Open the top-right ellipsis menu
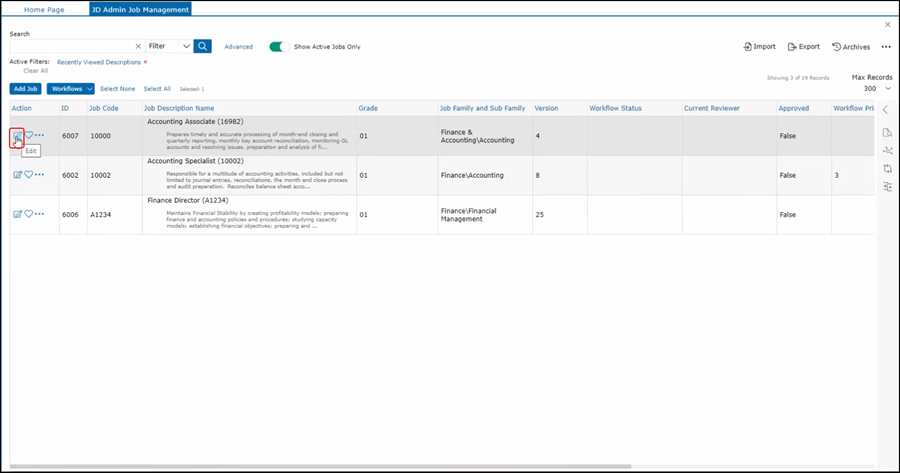 point(886,46)
